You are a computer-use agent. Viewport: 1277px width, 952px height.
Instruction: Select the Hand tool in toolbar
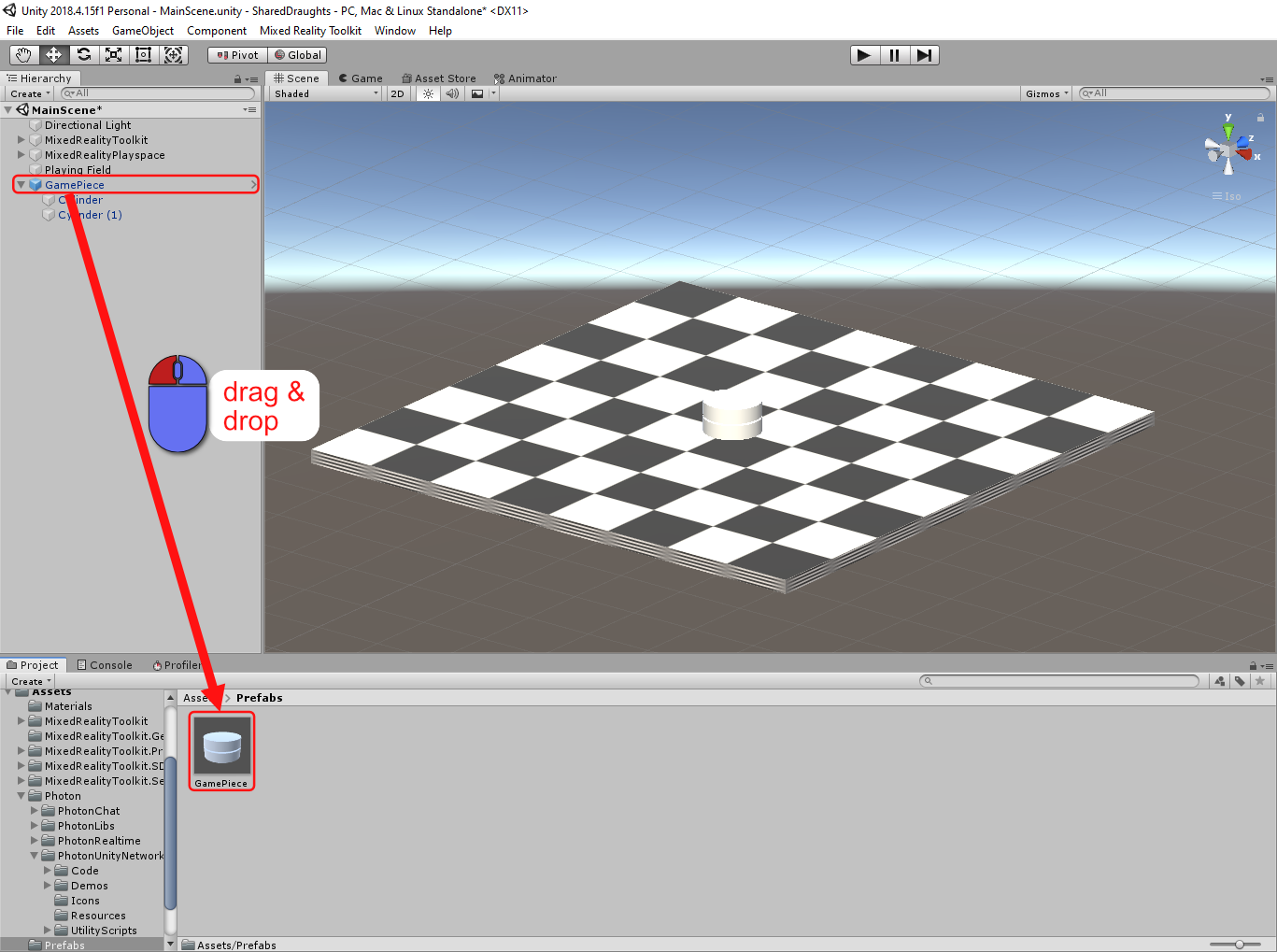coord(23,55)
